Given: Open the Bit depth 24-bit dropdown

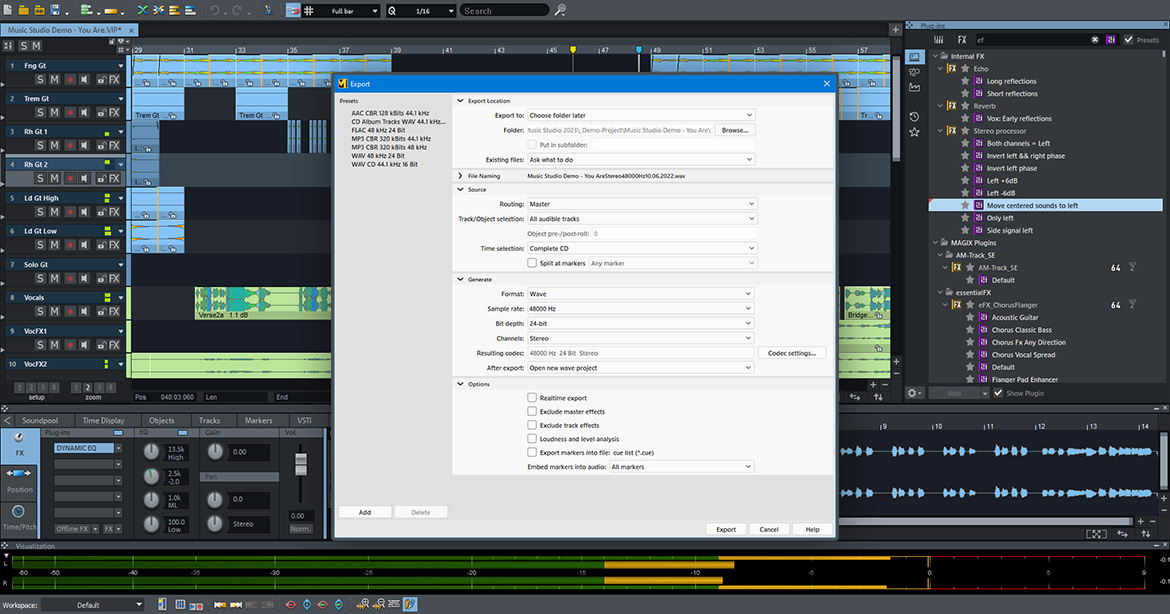Looking at the screenshot, I should point(640,323).
